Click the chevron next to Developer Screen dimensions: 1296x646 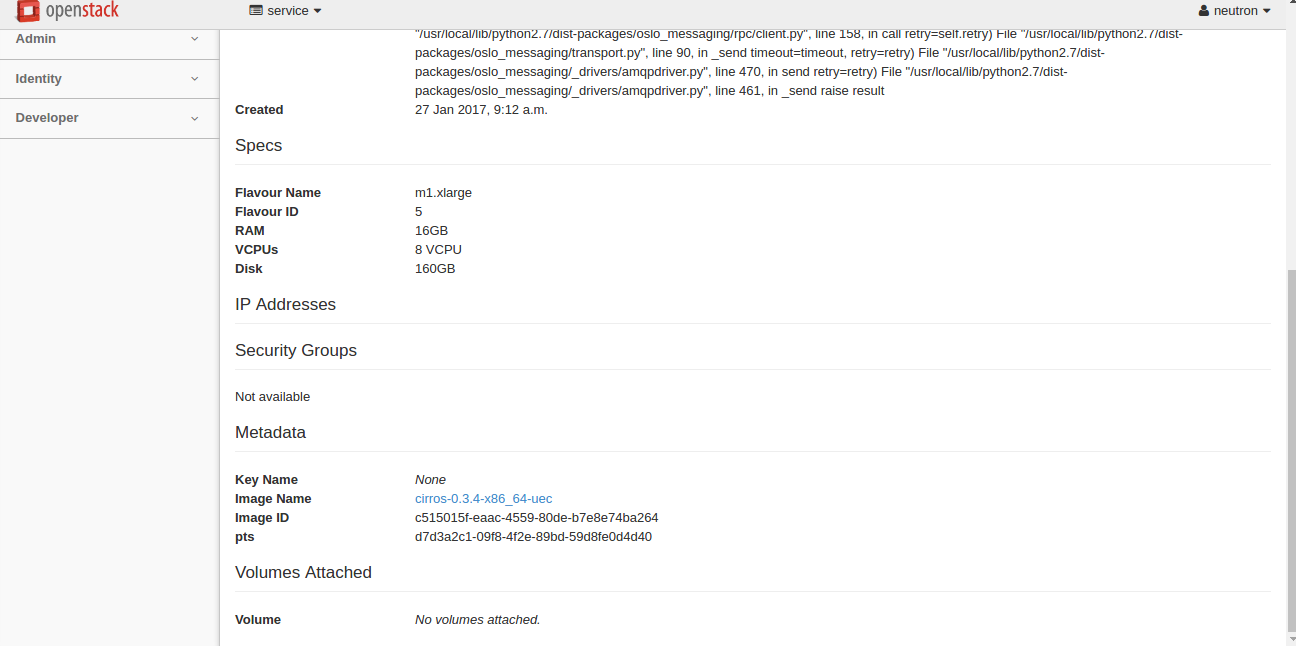click(x=195, y=118)
